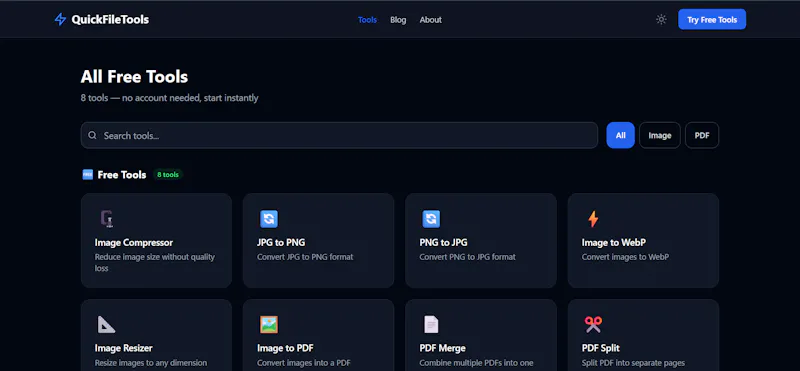
Task: Click the Try Free Tools button
Action: [x=712, y=19]
